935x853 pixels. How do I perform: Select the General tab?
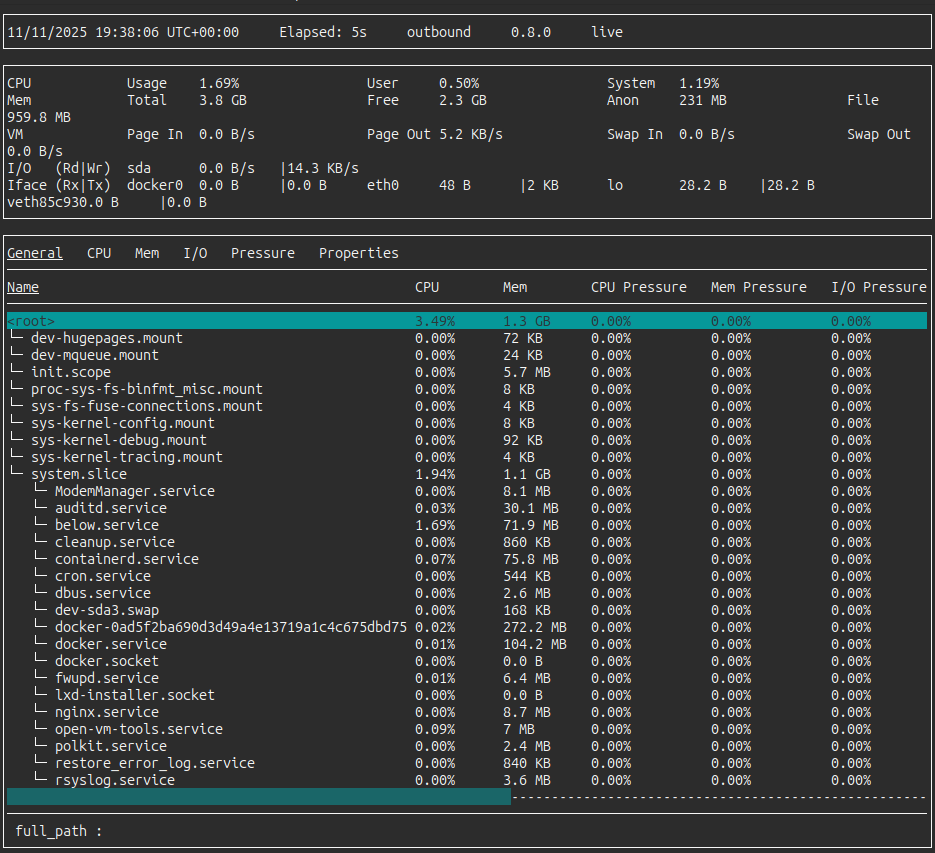[35, 253]
